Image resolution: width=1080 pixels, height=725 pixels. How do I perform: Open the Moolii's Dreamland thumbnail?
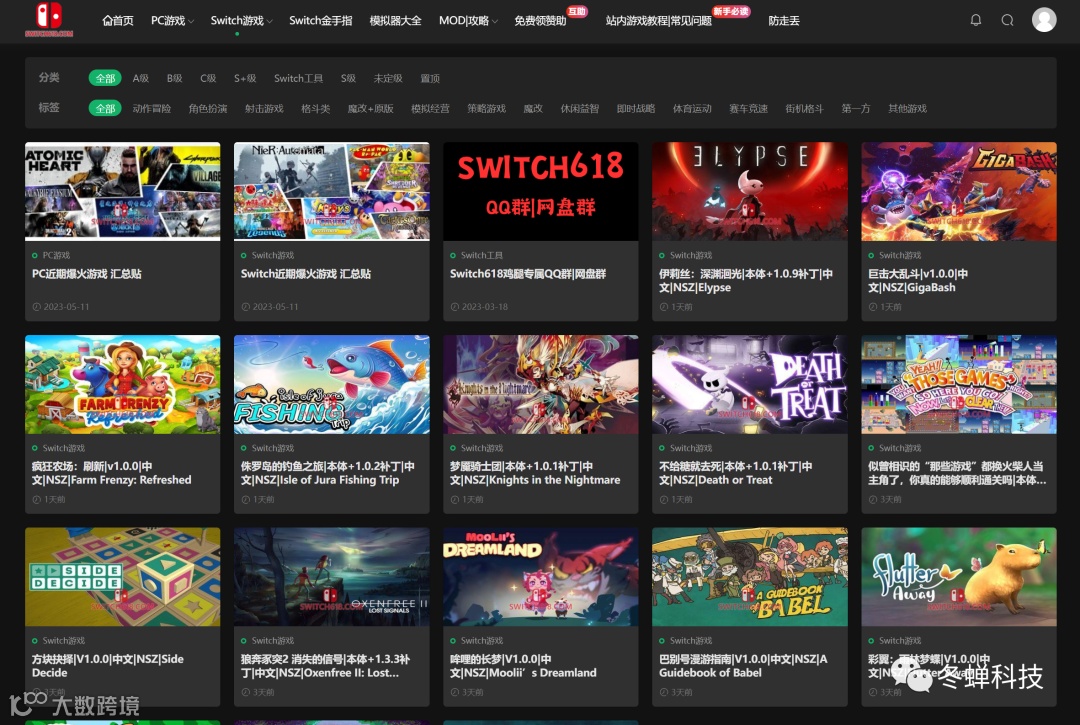[541, 577]
